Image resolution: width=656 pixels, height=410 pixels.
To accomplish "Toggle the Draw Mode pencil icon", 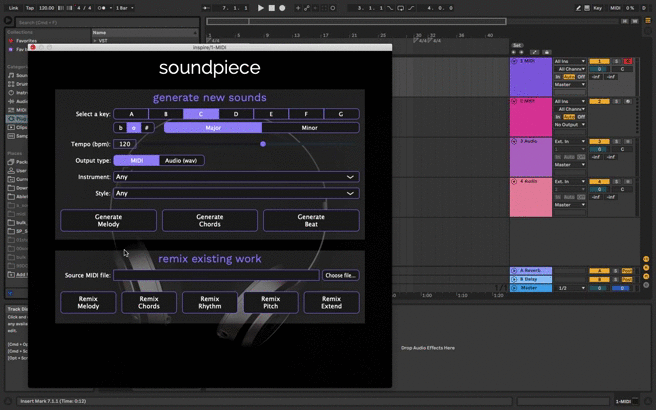I will coord(578,8).
